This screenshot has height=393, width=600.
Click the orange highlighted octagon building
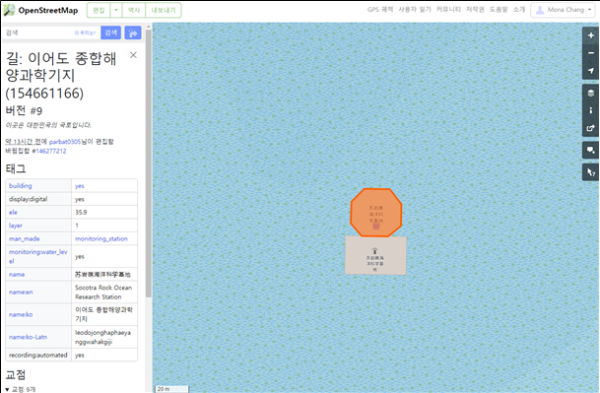(x=376, y=212)
